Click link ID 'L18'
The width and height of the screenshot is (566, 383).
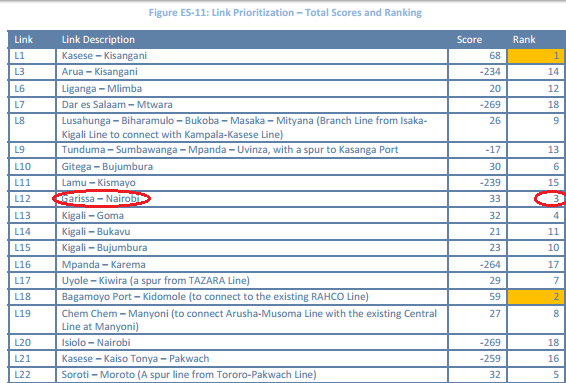(22, 297)
